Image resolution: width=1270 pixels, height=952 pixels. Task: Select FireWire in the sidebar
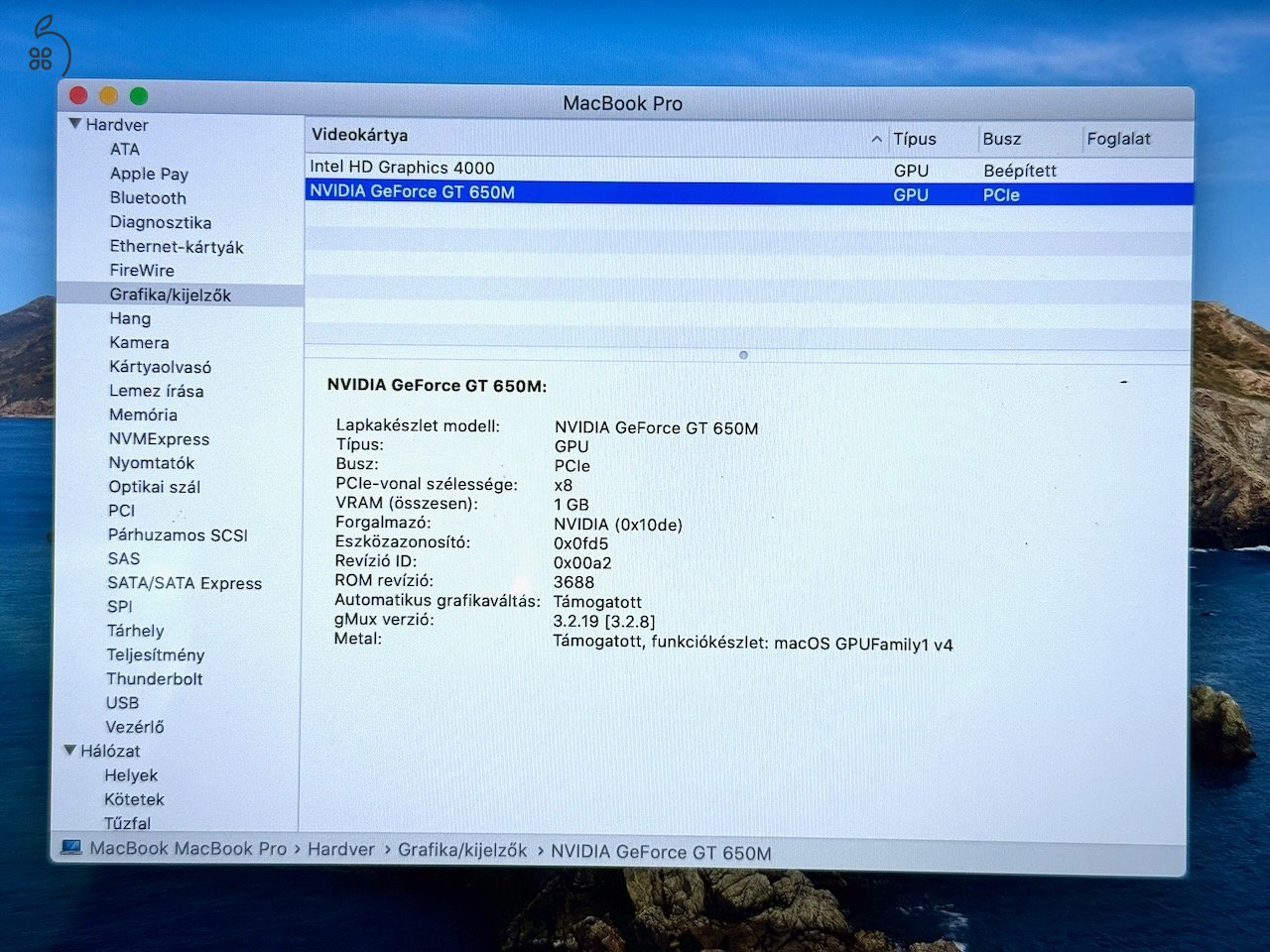click(x=142, y=271)
